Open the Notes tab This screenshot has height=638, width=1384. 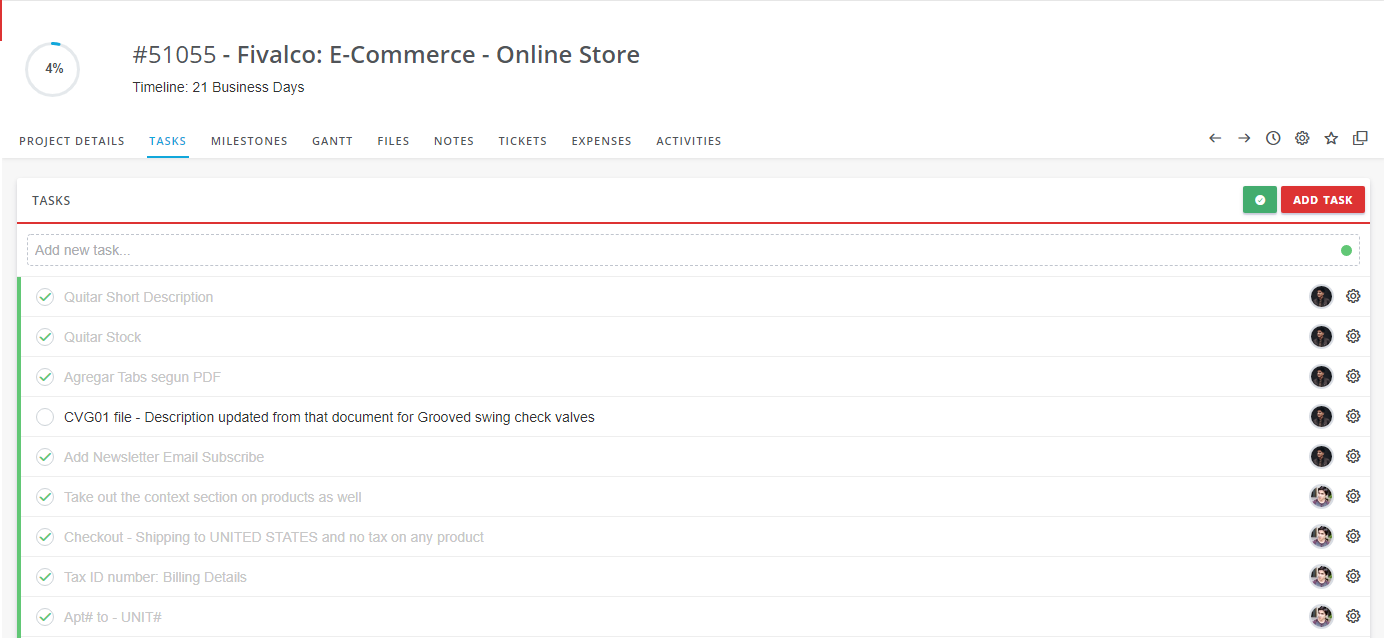(454, 141)
